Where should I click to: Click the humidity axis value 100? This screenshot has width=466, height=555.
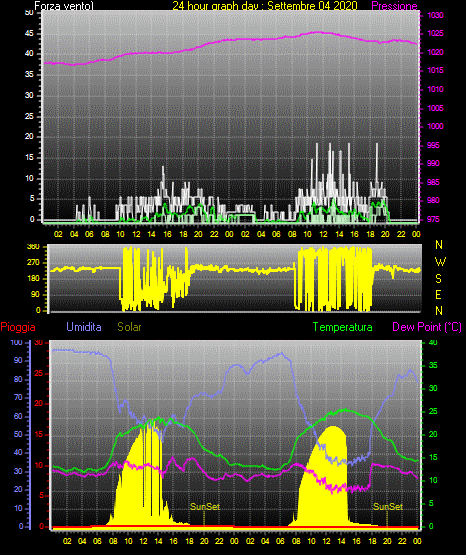point(16,343)
